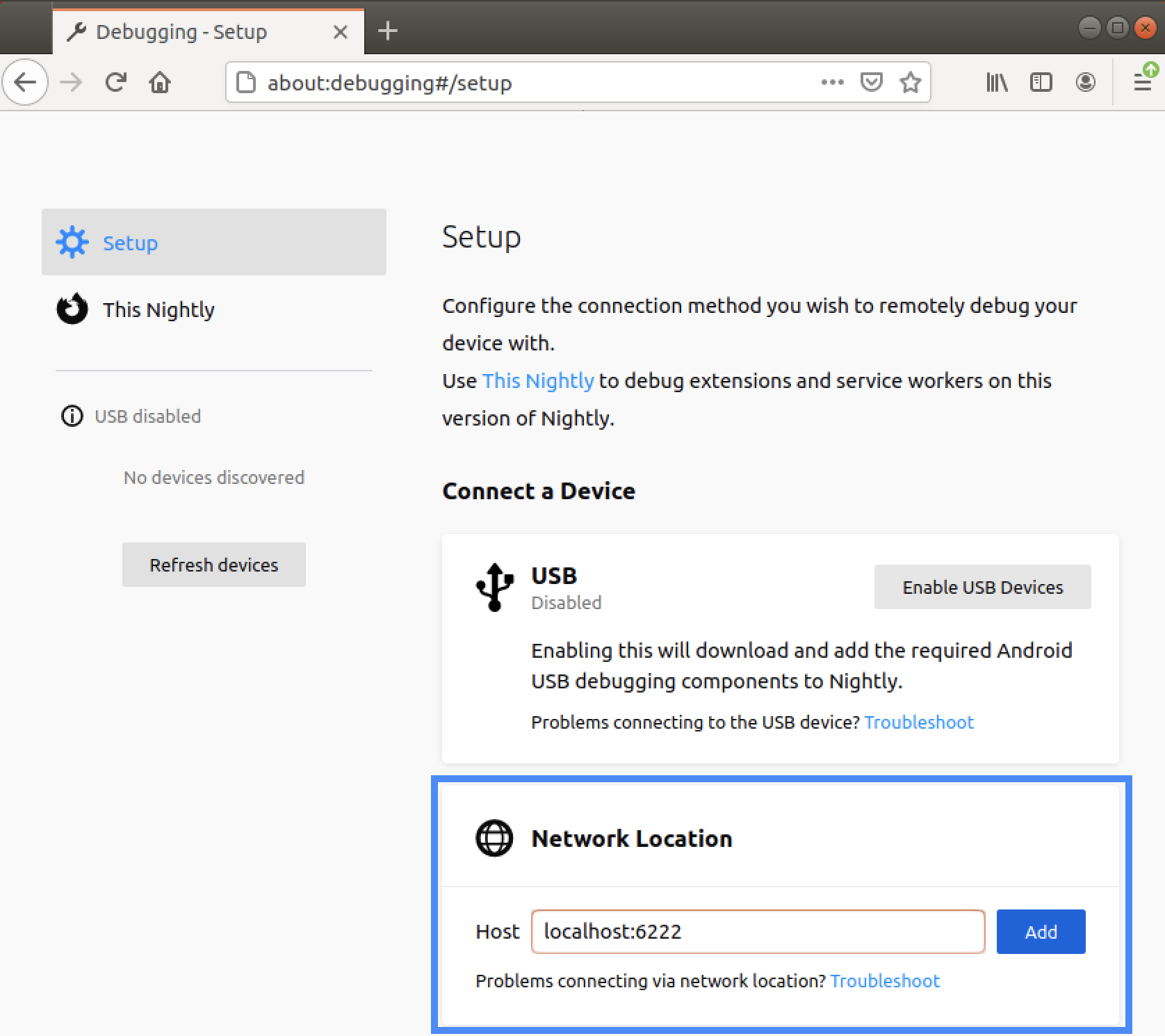Open page actions three-dot menu
Screen dimensions: 1165x1036
click(832, 83)
